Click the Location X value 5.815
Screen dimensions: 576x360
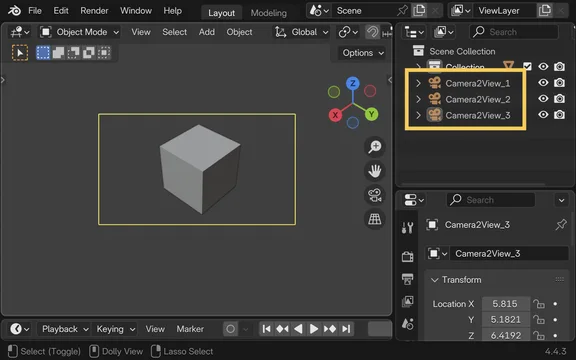point(505,304)
